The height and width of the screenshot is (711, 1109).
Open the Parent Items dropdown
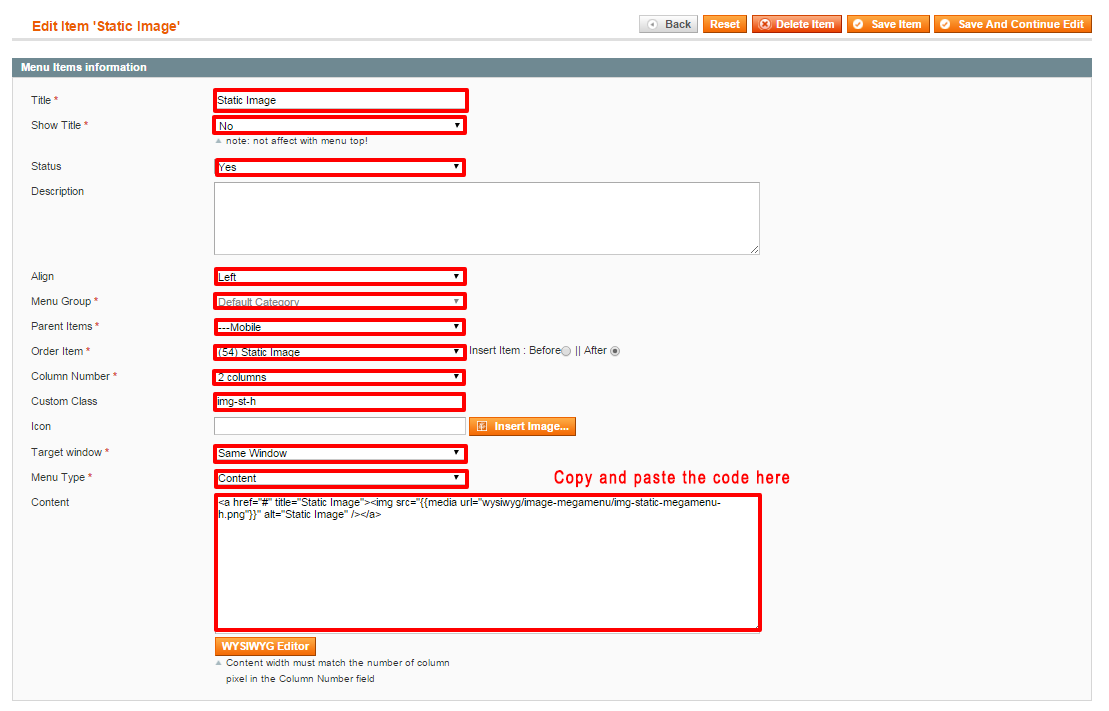coord(339,327)
